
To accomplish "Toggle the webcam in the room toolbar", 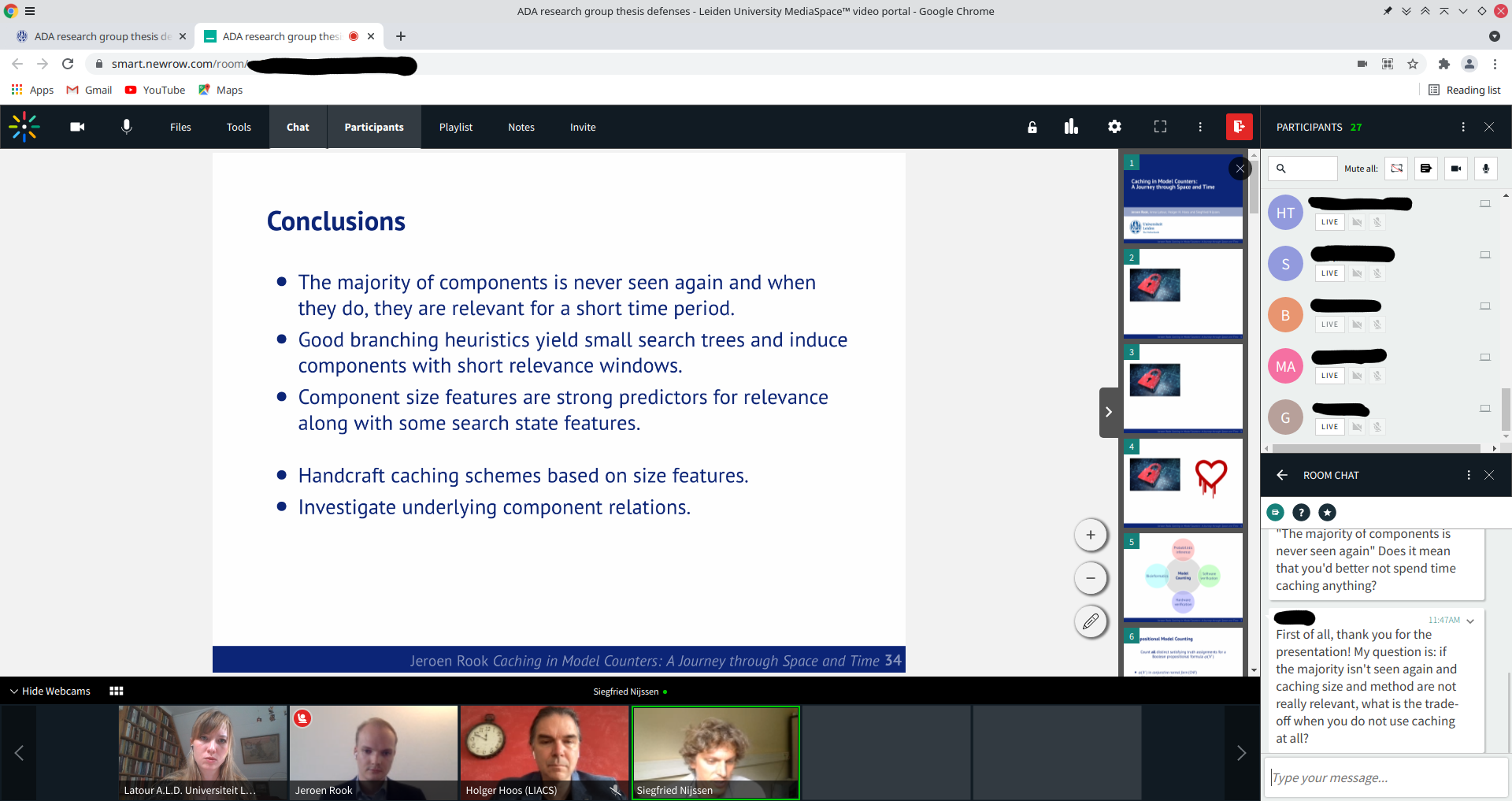I will click(77, 127).
